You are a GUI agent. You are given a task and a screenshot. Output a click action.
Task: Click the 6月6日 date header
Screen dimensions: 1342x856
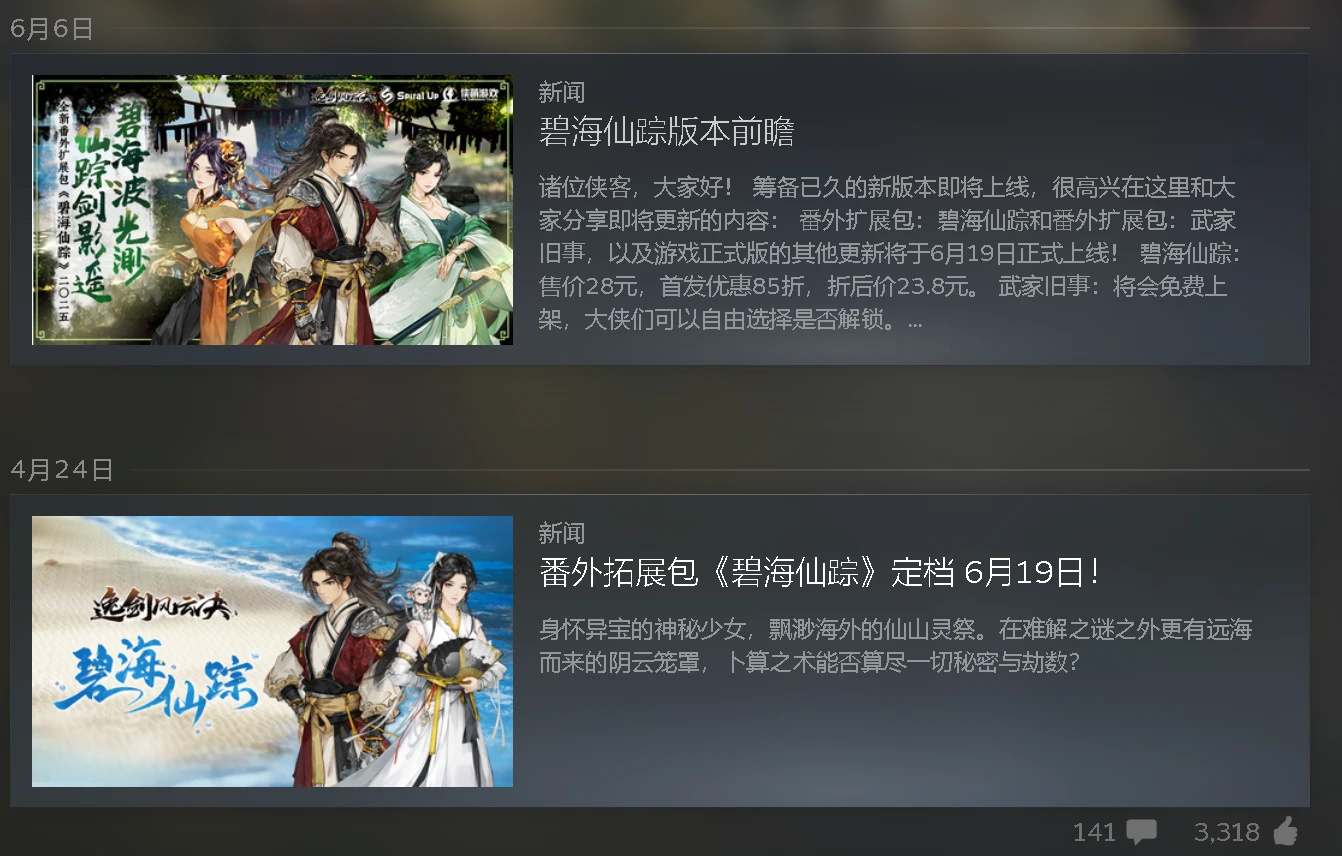tap(52, 29)
